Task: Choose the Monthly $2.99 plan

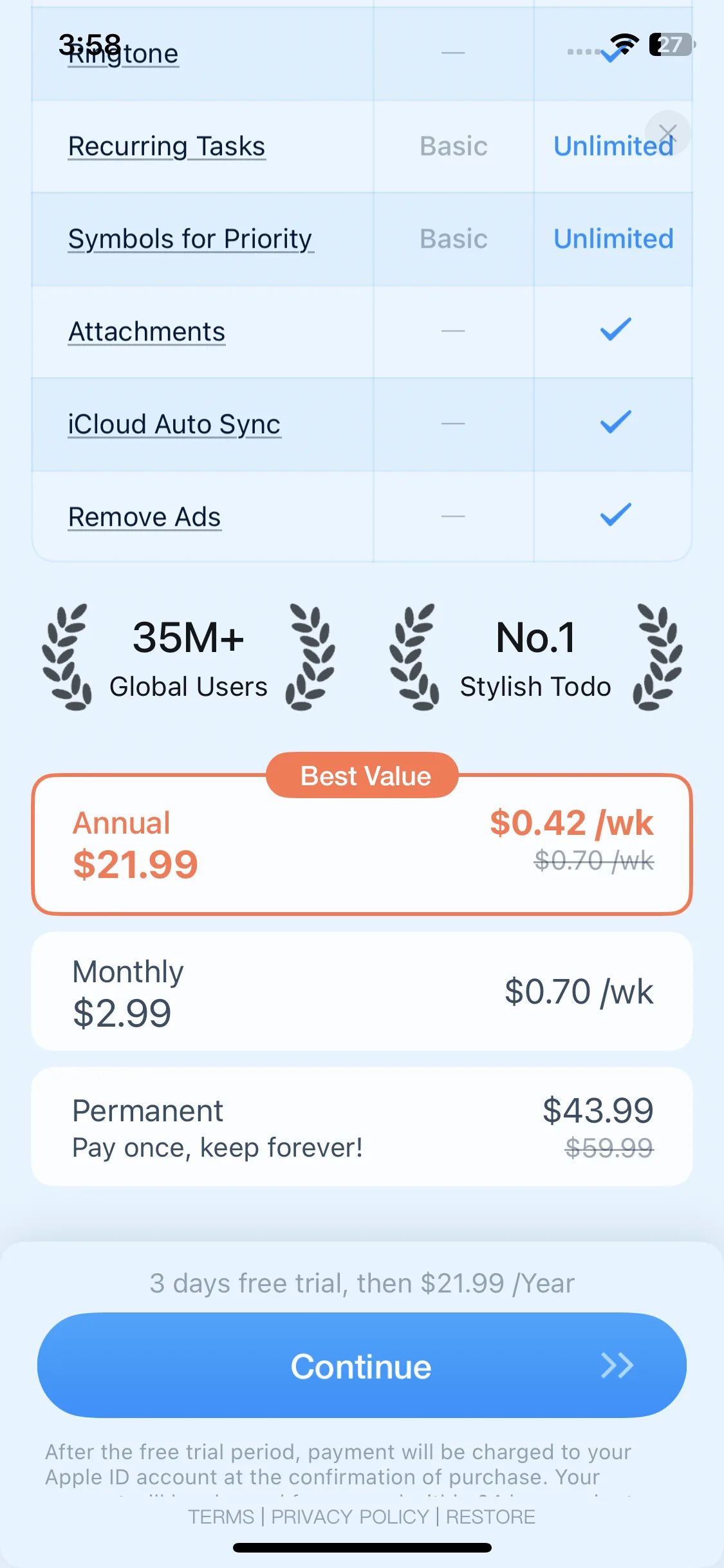Action: pyautogui.click(x=362, y=991)
